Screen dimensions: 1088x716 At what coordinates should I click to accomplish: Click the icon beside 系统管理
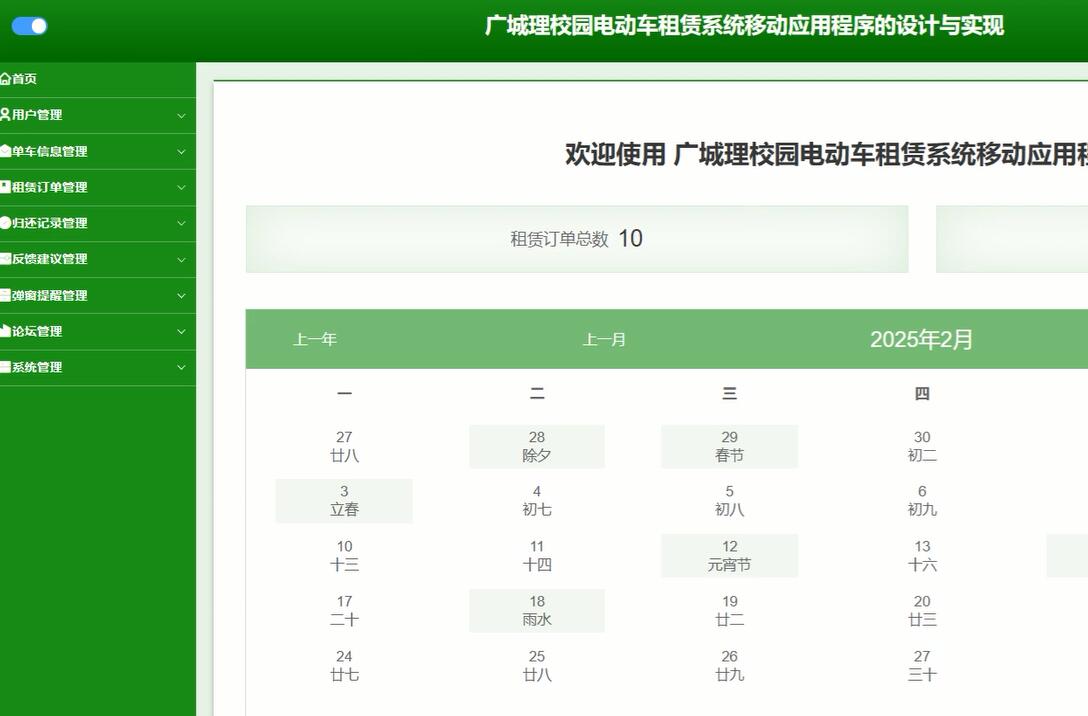[x=6, y=367]
